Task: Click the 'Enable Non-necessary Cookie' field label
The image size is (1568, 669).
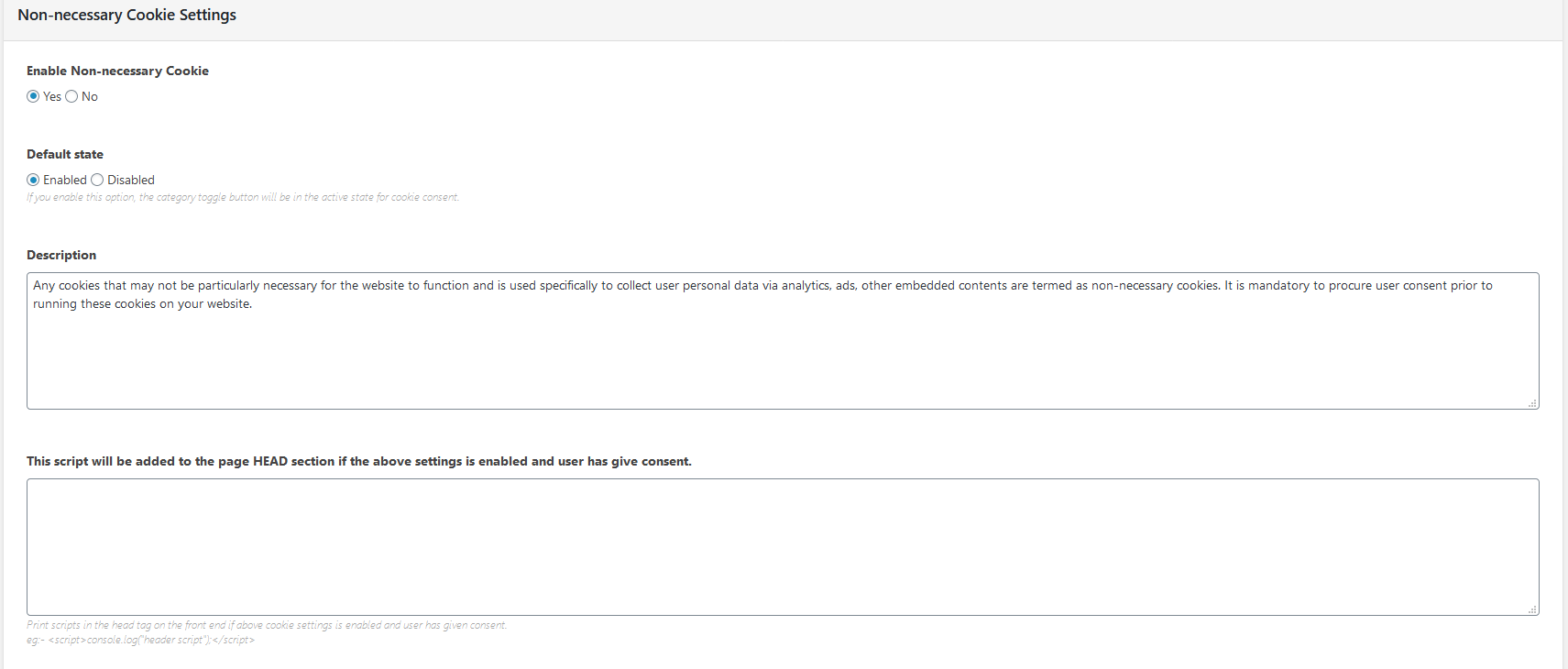Action: [117, 71]
